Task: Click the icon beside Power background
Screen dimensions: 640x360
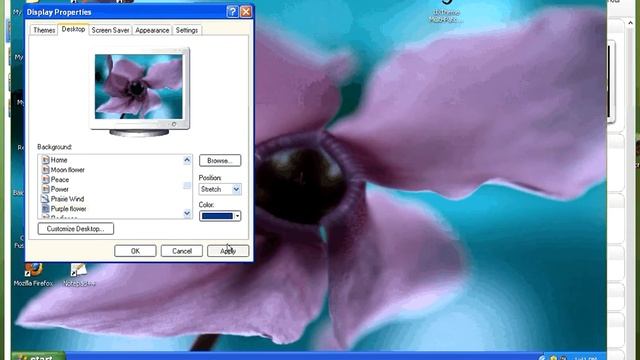Action: 45,189
